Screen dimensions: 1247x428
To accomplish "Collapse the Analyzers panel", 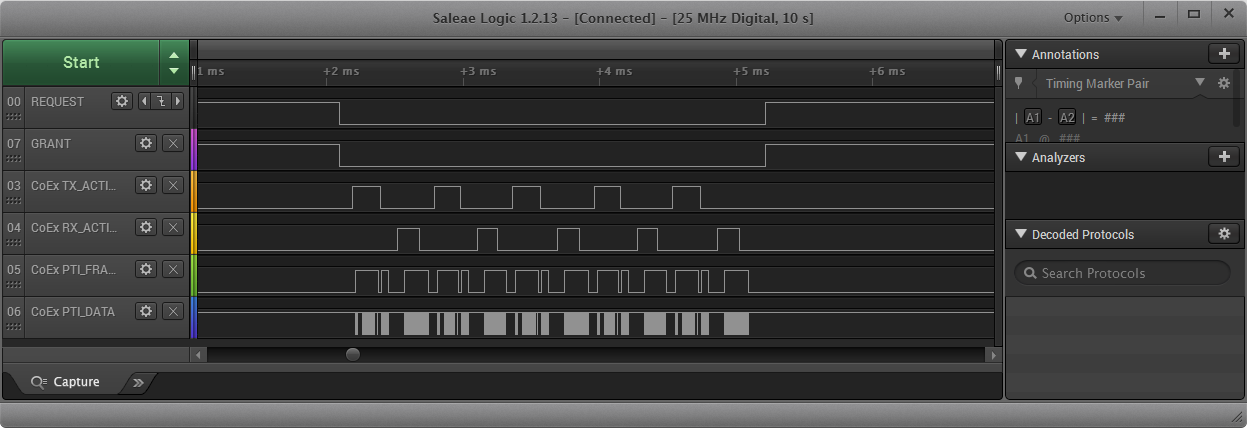I will (x=1020, y=157).
